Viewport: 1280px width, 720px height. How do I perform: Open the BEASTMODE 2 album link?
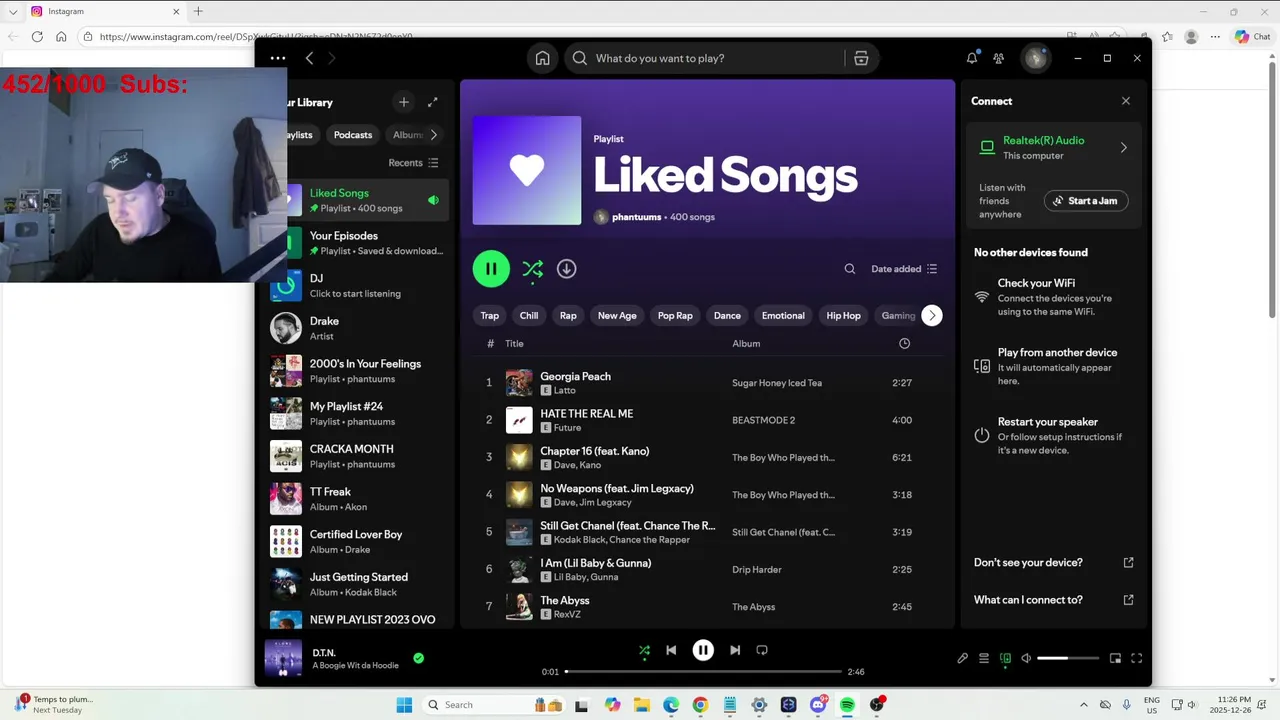tap(763, 421)
